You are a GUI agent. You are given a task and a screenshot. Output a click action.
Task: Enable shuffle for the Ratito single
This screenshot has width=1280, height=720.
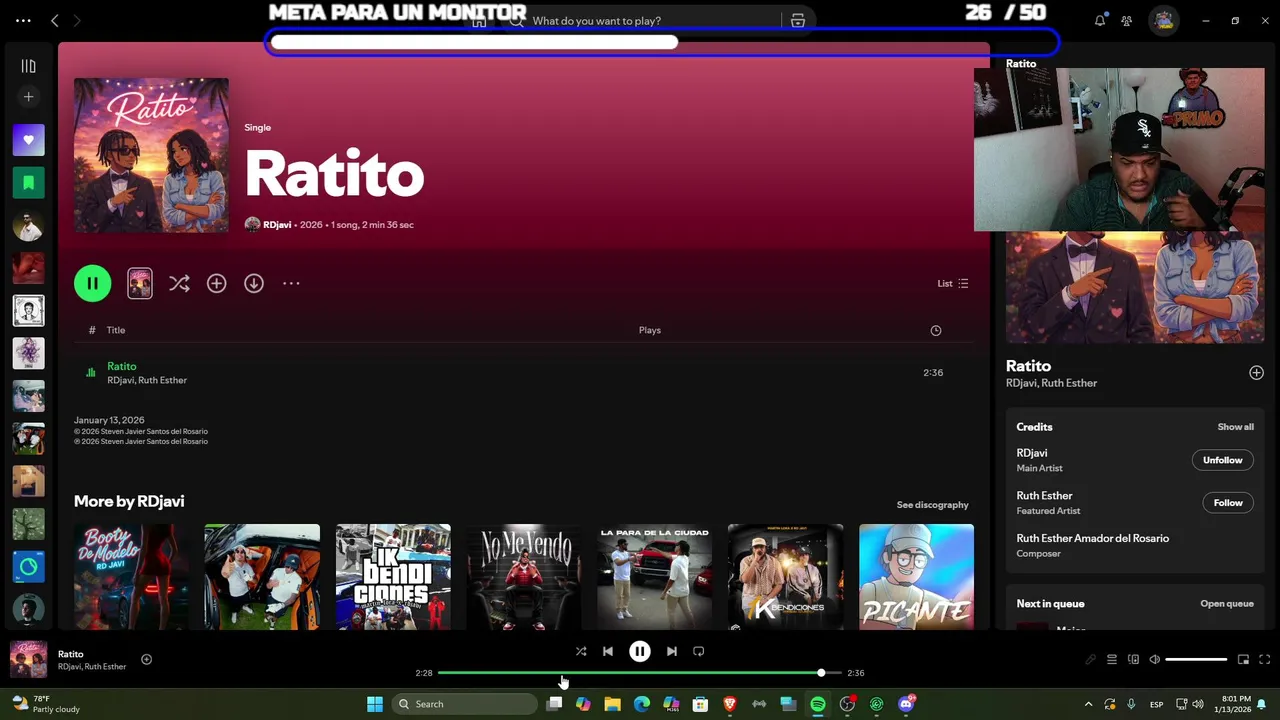click(179, 284)
